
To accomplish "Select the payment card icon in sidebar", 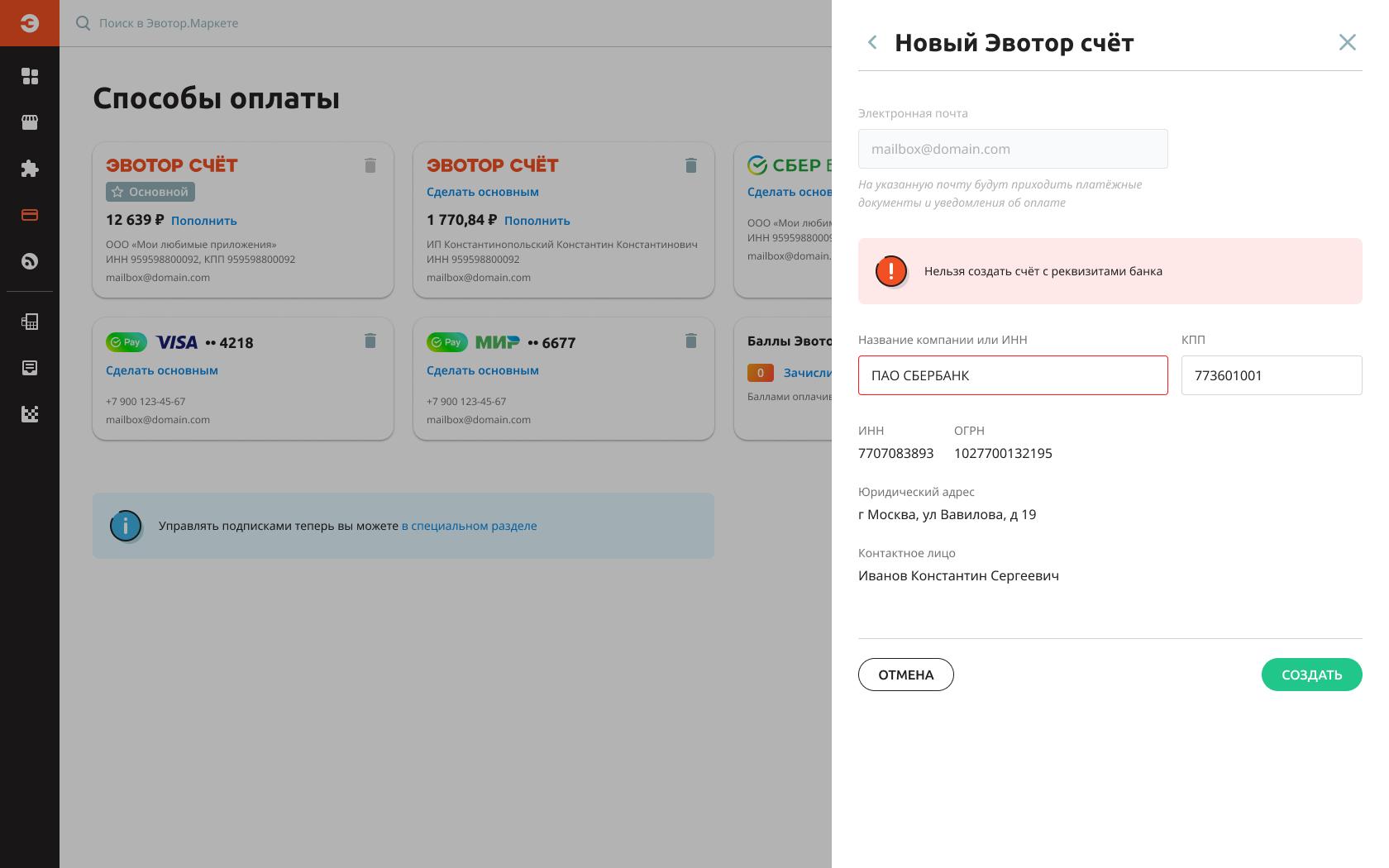I will [30, 215].
